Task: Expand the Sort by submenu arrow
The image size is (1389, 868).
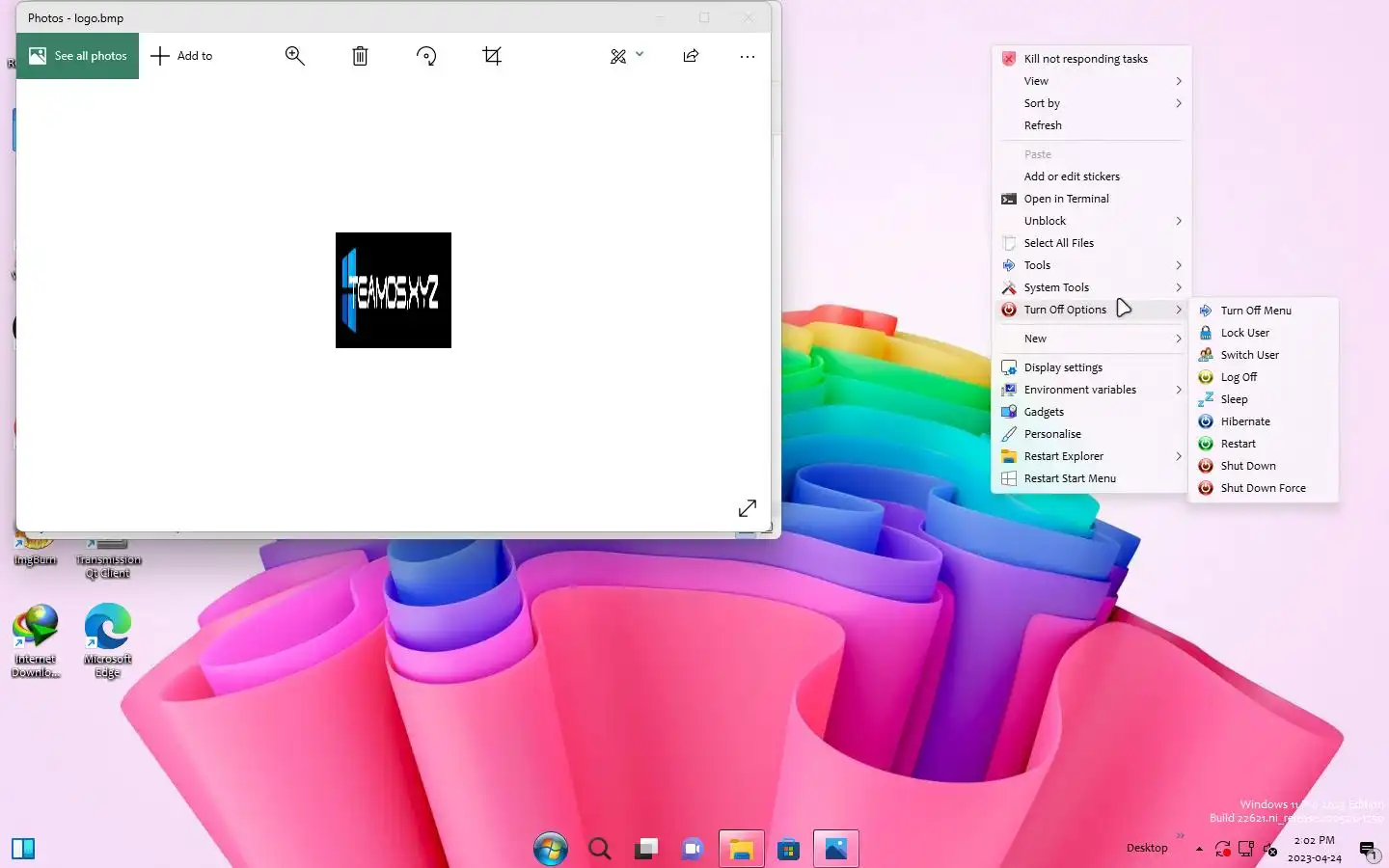Action: [1179, 103]
